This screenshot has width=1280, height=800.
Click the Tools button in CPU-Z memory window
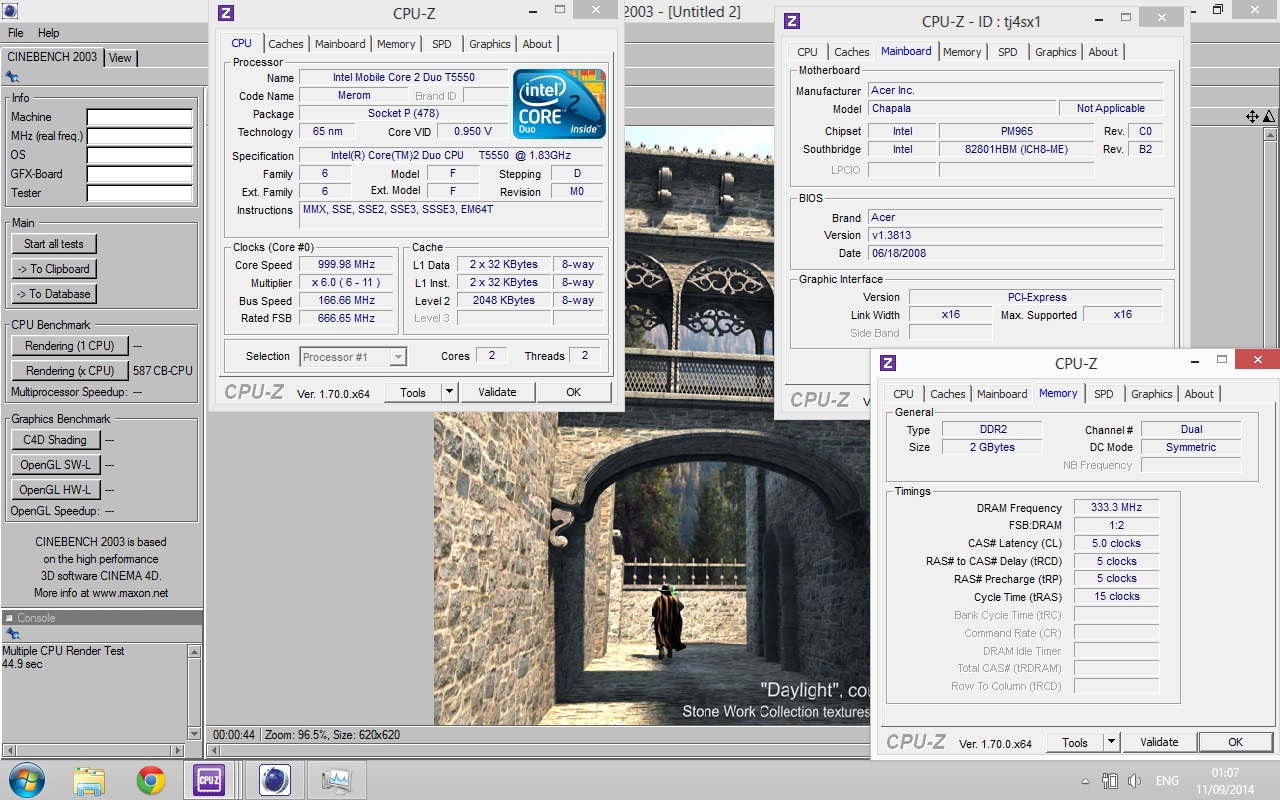click(1075, 742)
